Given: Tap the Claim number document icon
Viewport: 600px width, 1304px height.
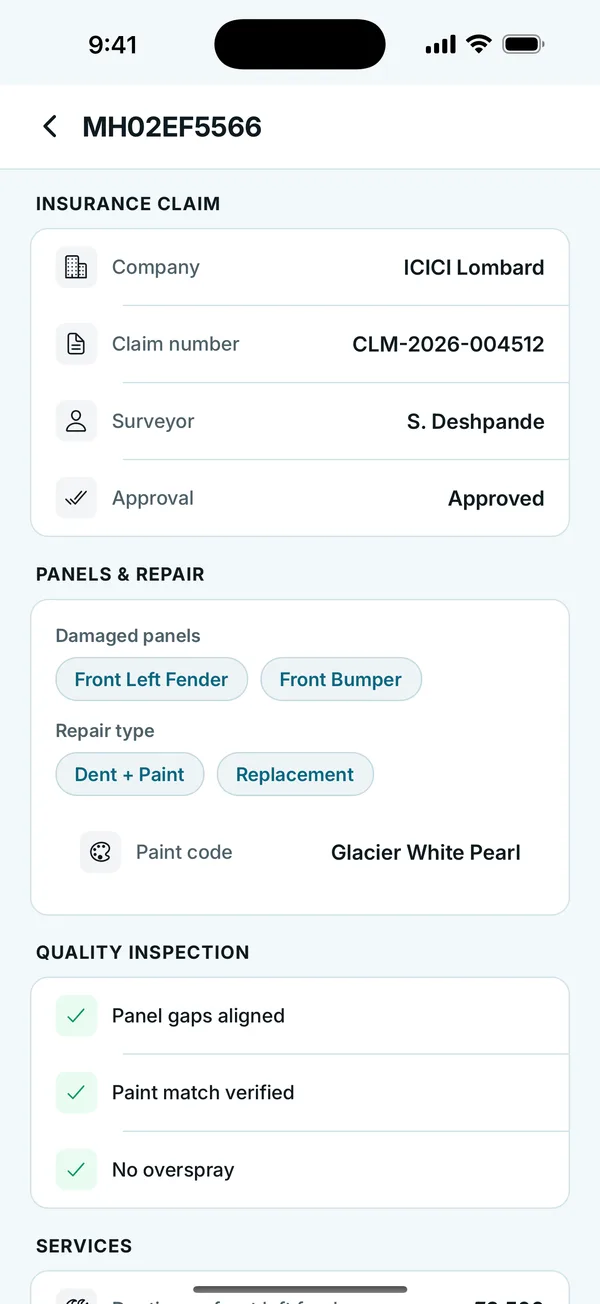Looking at the screenshot, I should coord(76,344).
